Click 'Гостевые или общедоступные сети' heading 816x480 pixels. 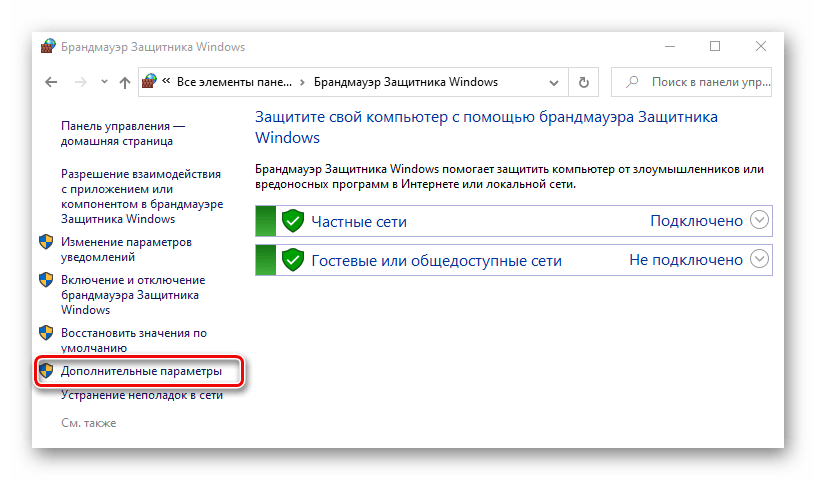[437, 260]
